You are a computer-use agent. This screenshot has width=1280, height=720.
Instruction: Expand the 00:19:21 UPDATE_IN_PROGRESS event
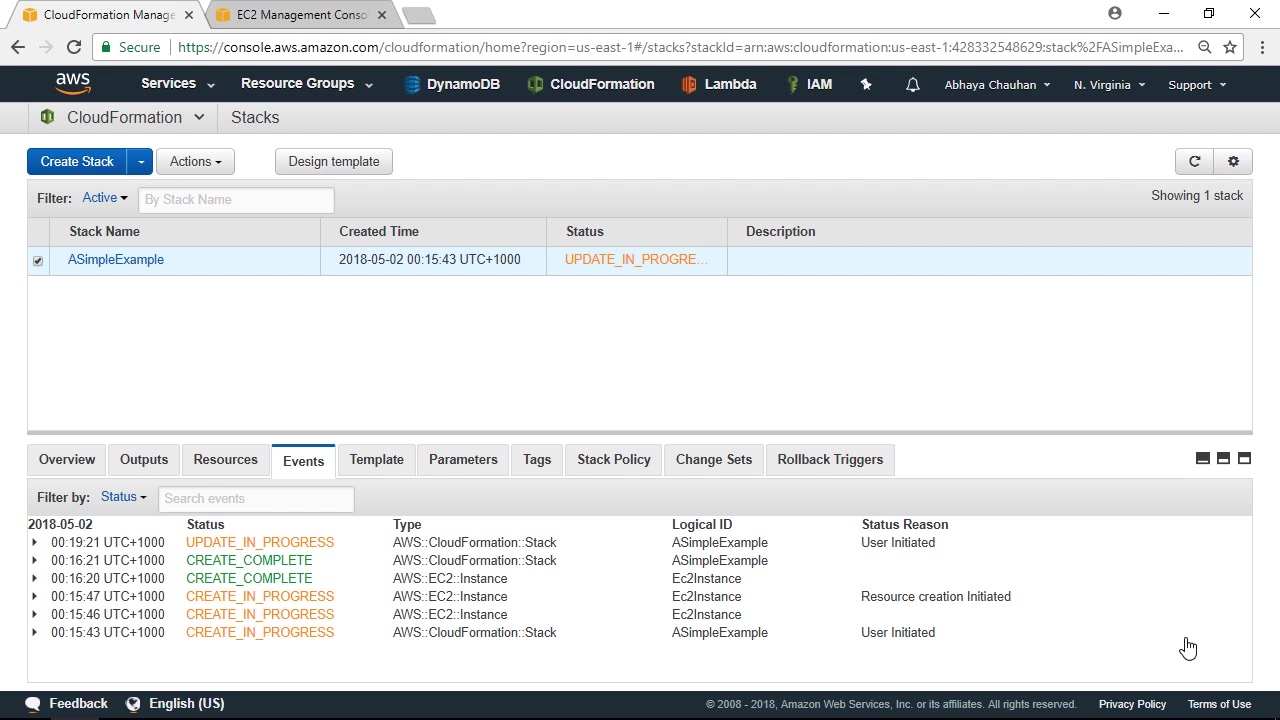tap(35, 543)
